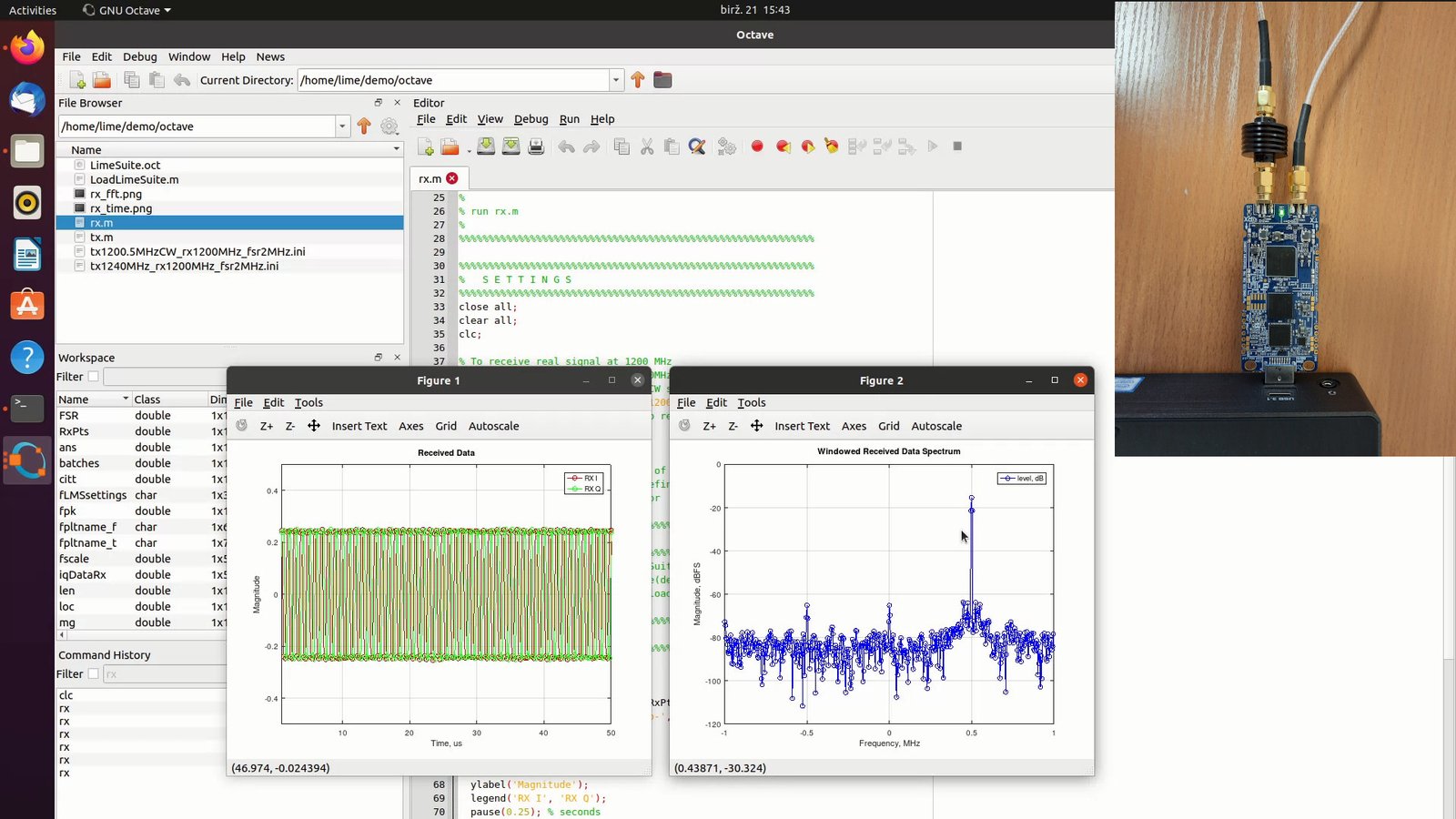Click Figure 2 Z- zoom out button
1456x819 pixels.
point(733,426)
